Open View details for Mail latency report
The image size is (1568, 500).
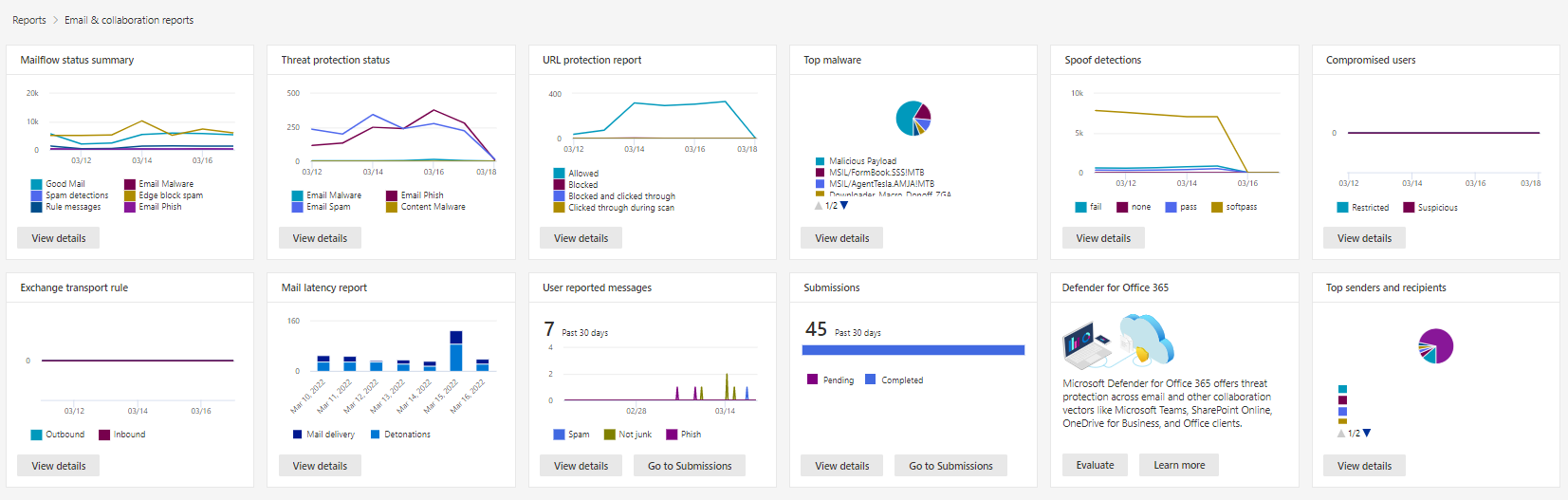coord(320,466)
